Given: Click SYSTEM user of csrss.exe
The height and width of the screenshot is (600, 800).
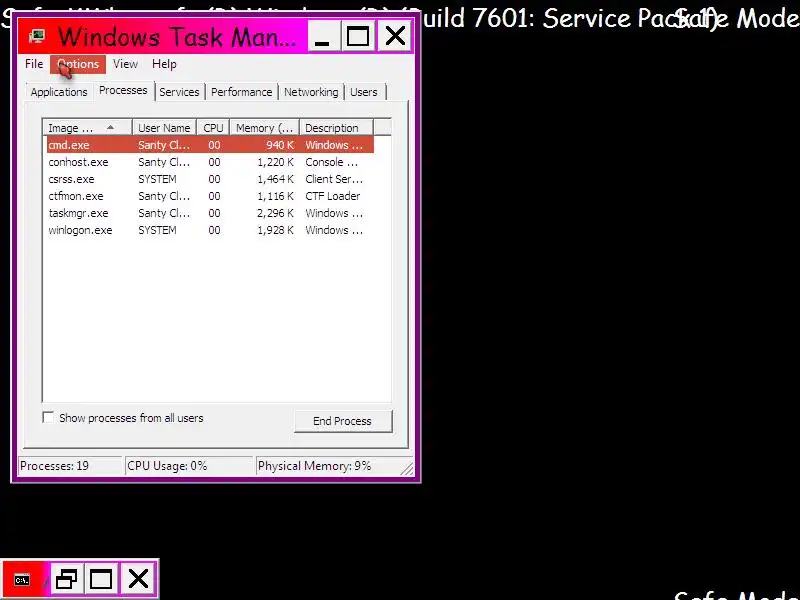Looking at the screenshot, I should point(157,179).
